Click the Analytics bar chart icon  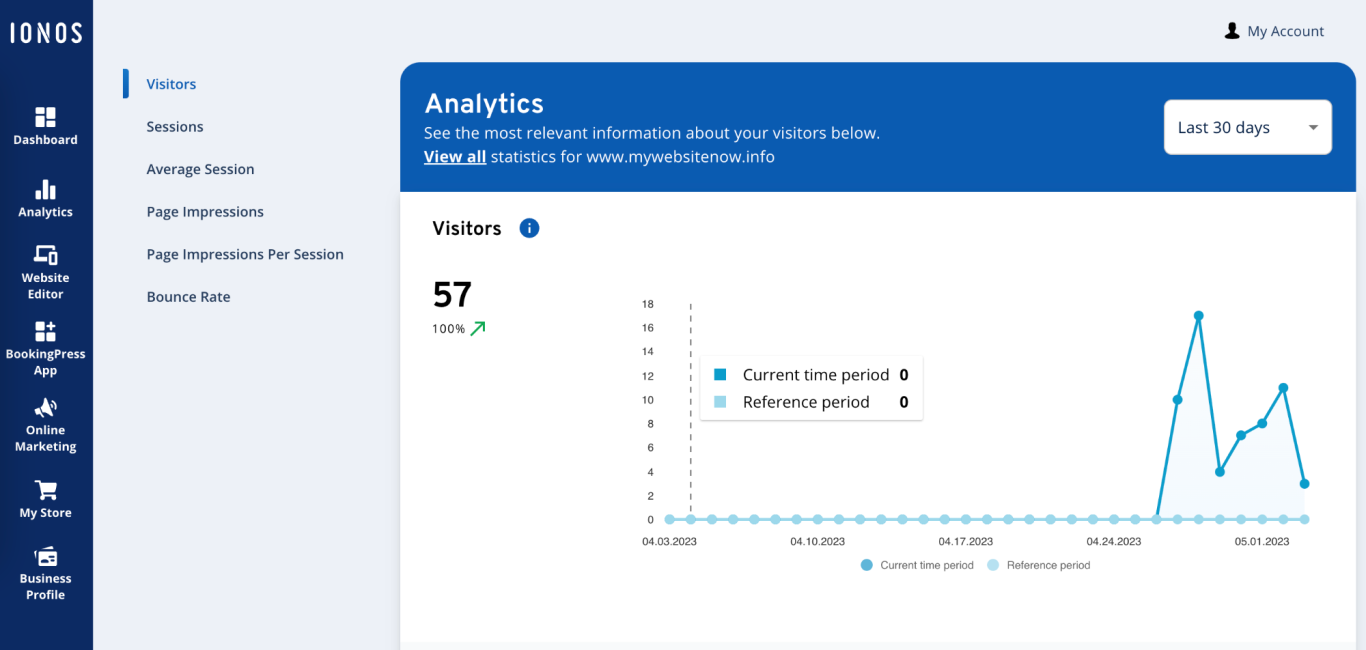46,189
